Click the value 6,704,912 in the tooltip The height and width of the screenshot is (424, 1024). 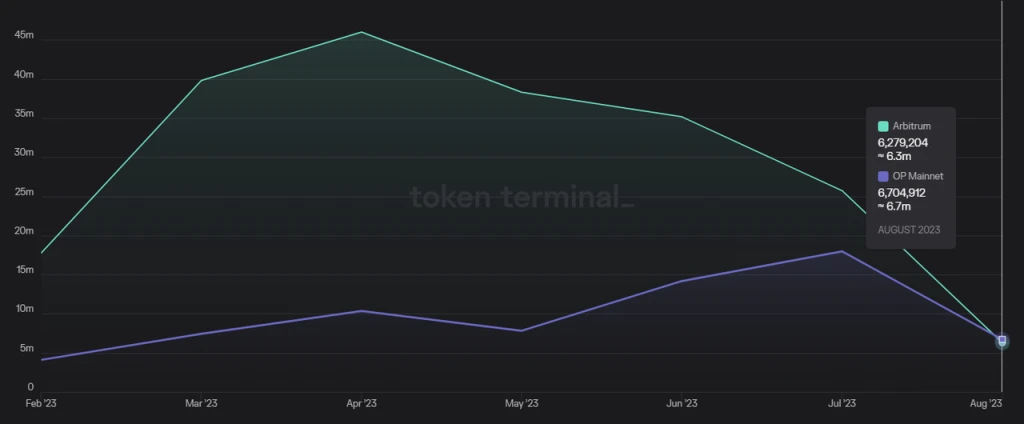click(901, 193)
